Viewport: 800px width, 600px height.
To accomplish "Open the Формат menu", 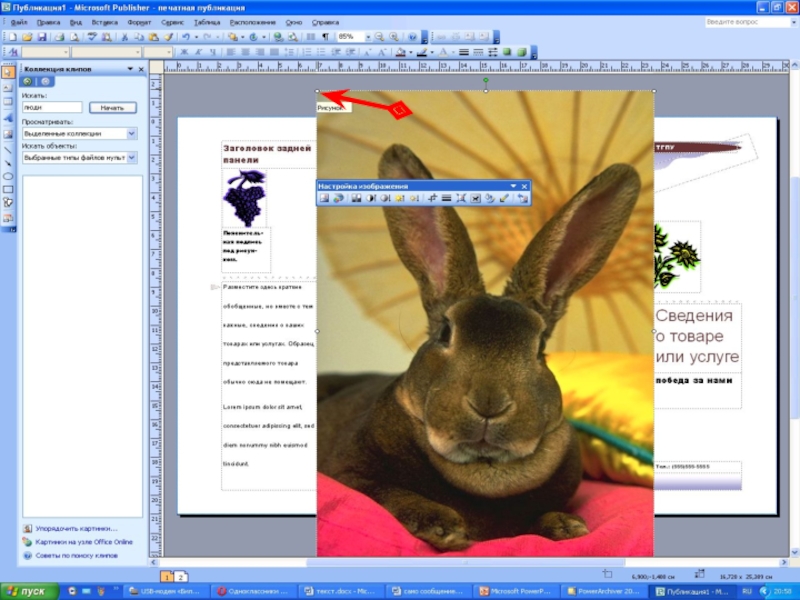I will tap(139, 21).
